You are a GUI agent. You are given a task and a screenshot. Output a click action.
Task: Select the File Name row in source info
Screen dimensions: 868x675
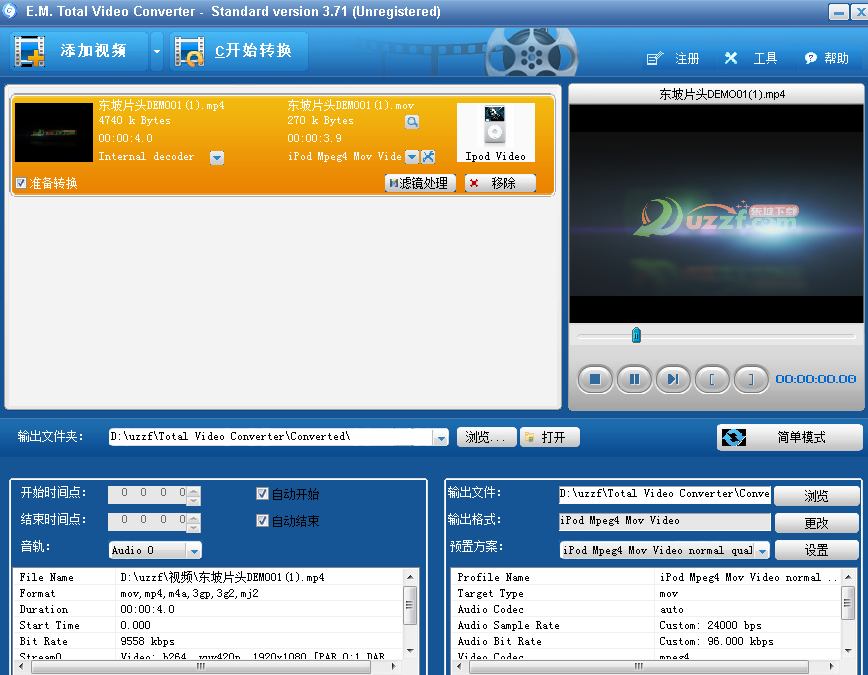208,578
